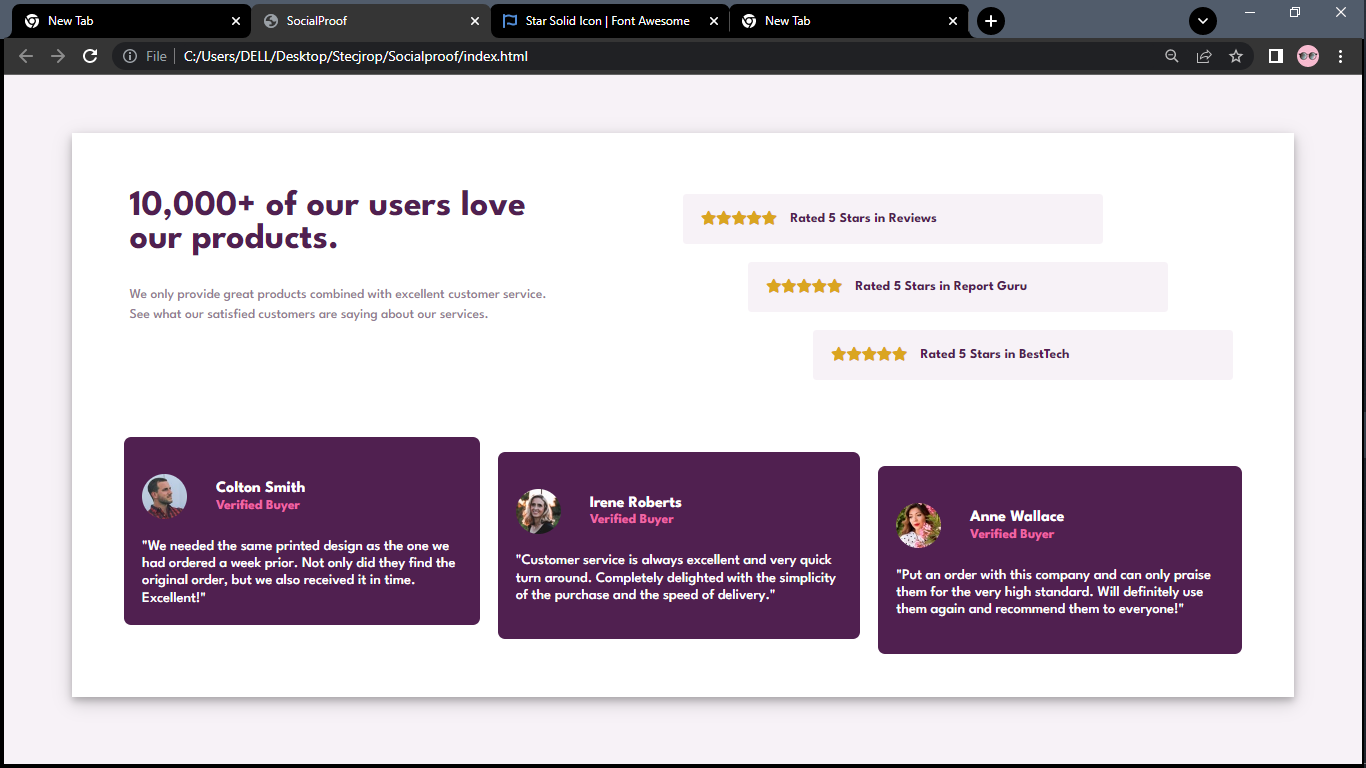
Task: Switch to the first New Tab
Action: (x=131, y=21)
